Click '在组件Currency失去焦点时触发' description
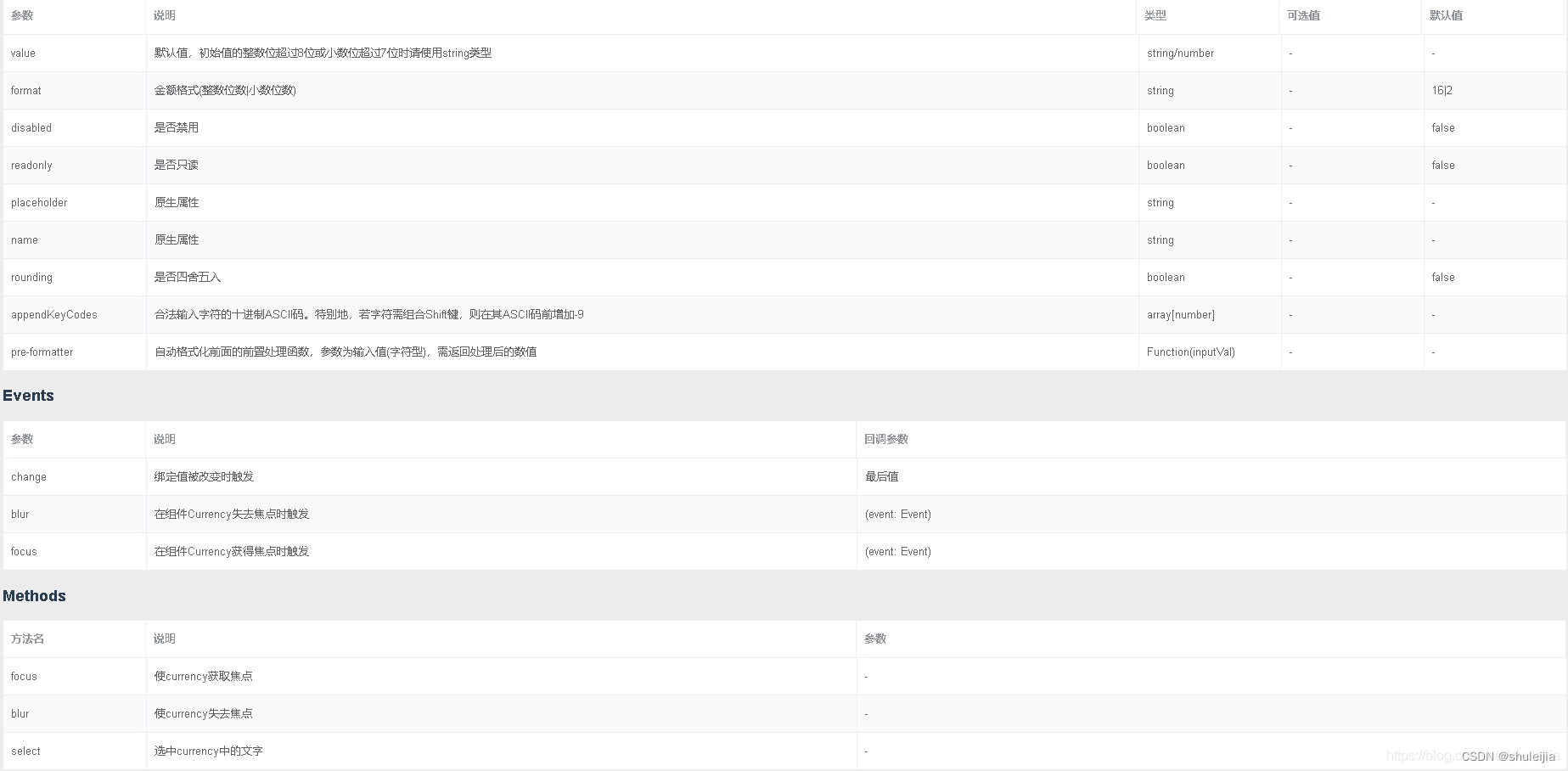1568x771 pixels. point(232,514)
